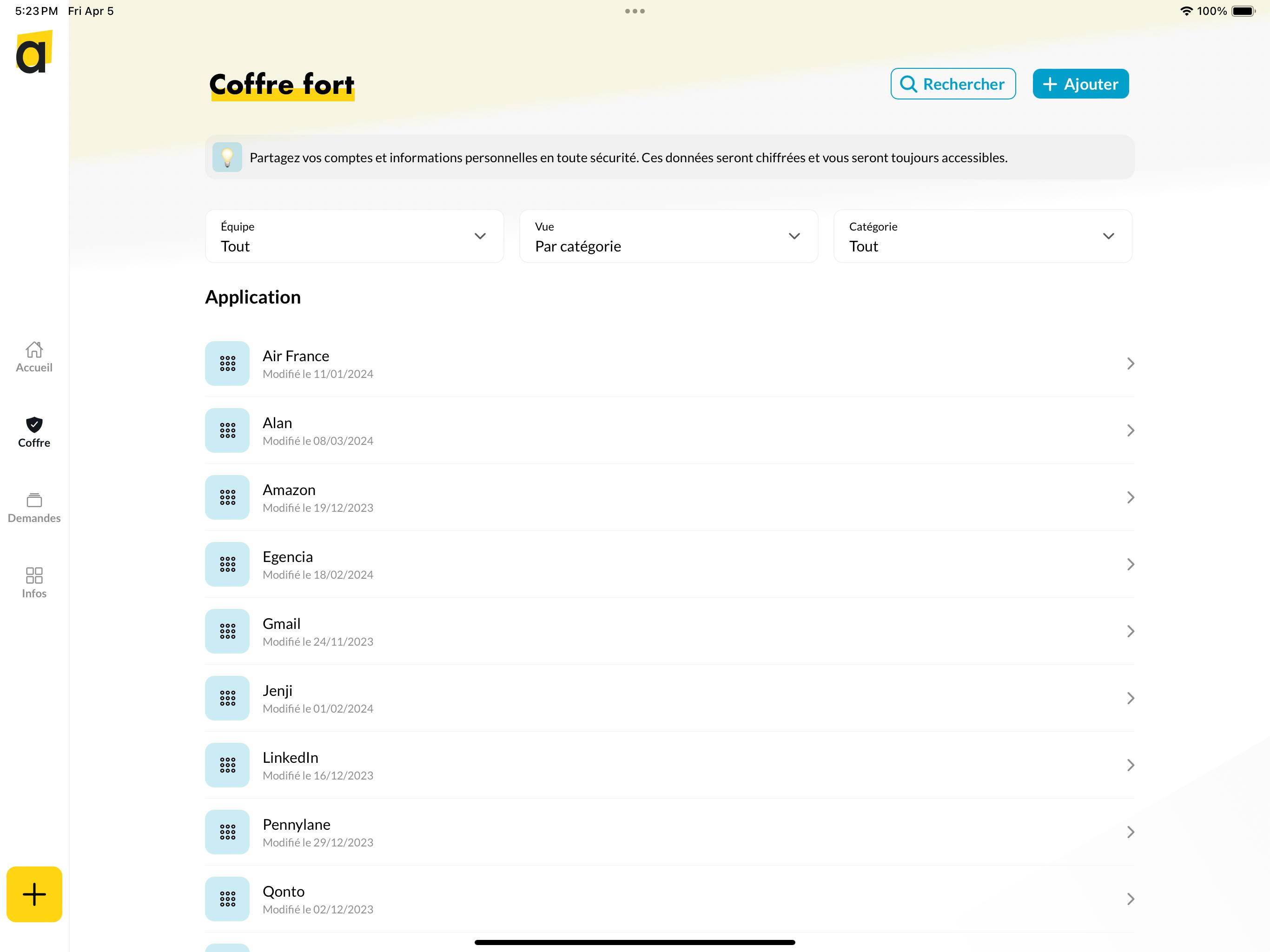Click the Application section heading

point(252,297)
